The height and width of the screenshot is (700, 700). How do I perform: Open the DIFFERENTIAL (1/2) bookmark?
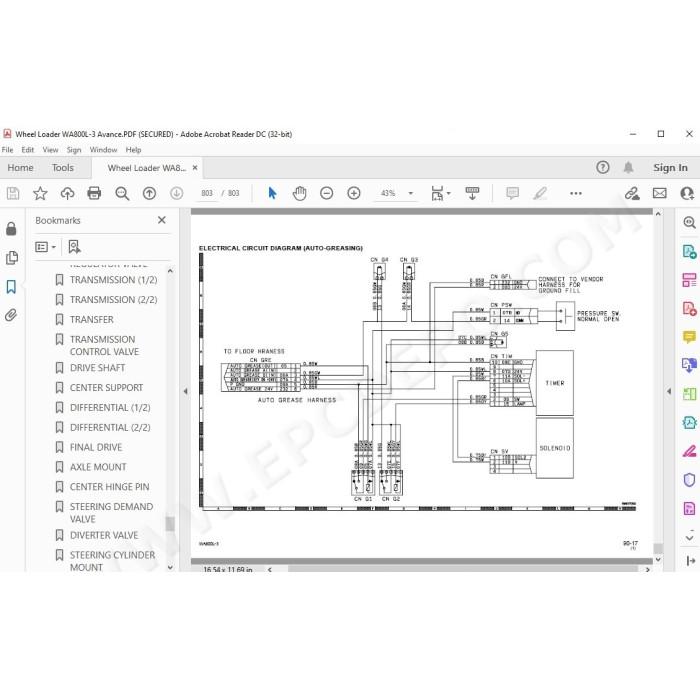coord(110,408)
